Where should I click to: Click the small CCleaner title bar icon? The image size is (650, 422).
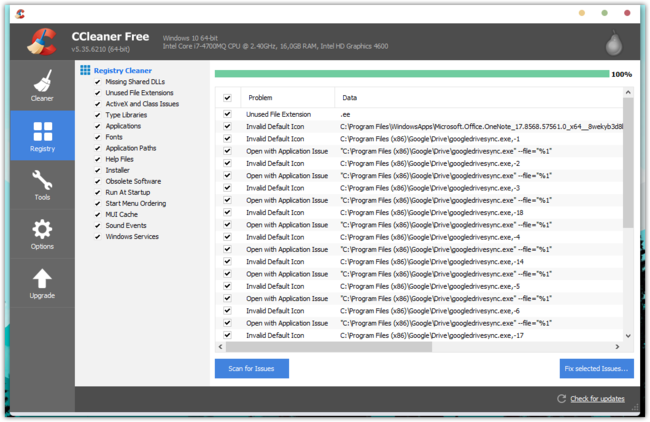tap(20, 14)
